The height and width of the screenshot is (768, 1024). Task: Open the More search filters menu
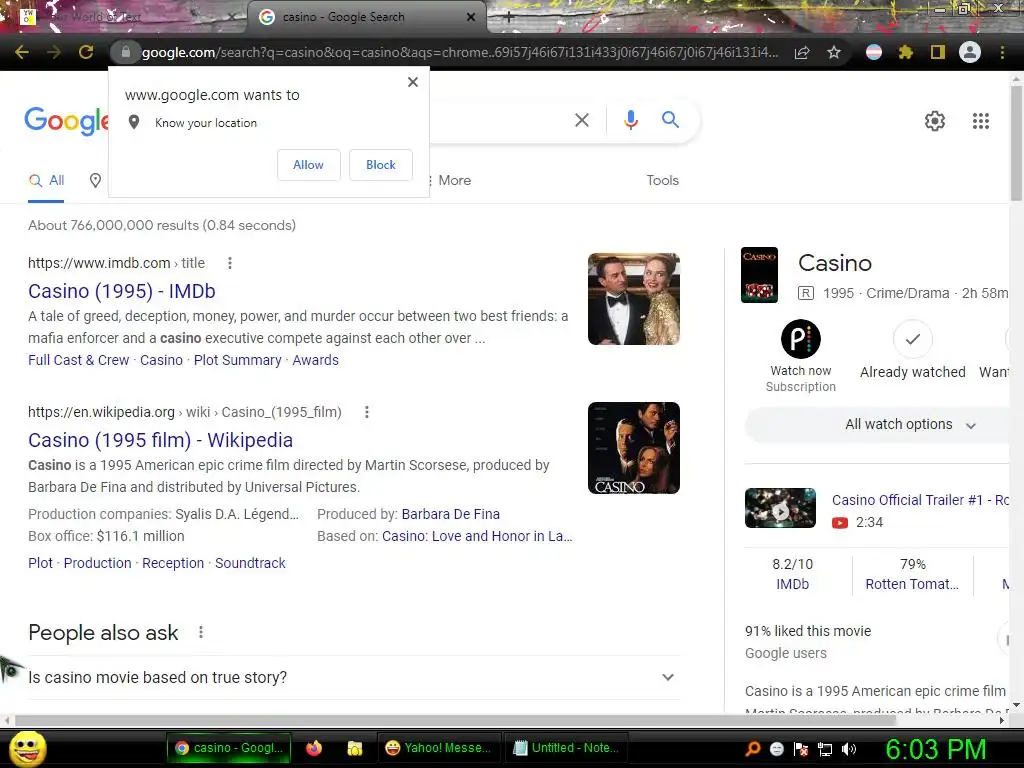pos(450,180)
